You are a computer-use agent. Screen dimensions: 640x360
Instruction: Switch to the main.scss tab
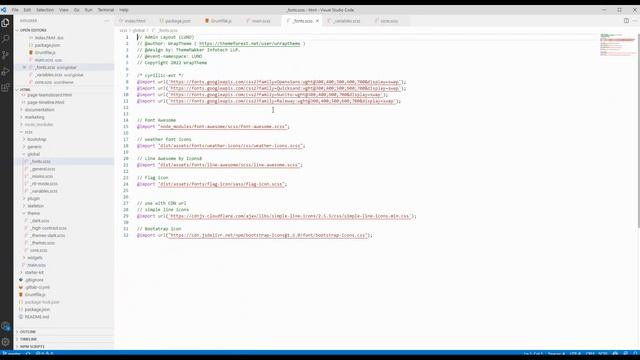pos(261,21)
